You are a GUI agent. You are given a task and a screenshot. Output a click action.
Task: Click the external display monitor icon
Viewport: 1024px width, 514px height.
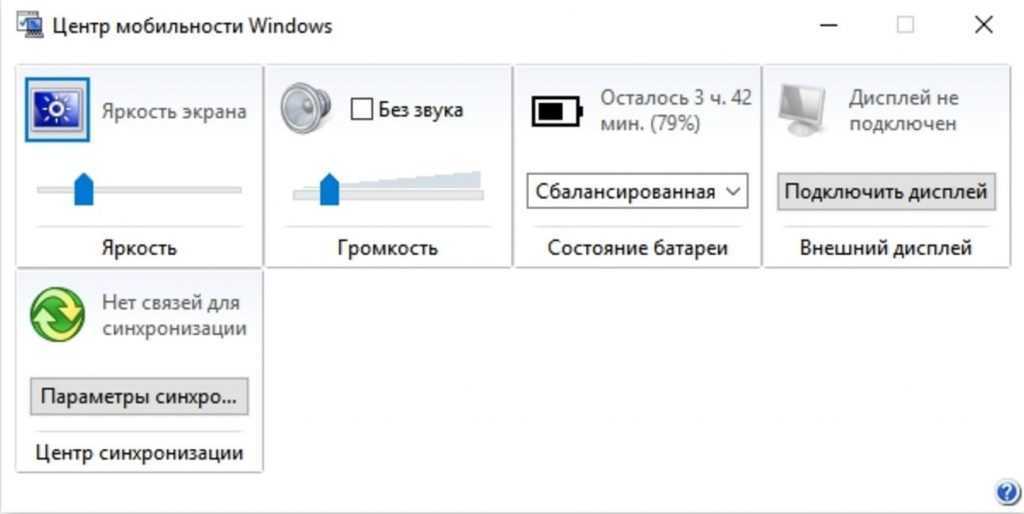click(x=803, y=109)
